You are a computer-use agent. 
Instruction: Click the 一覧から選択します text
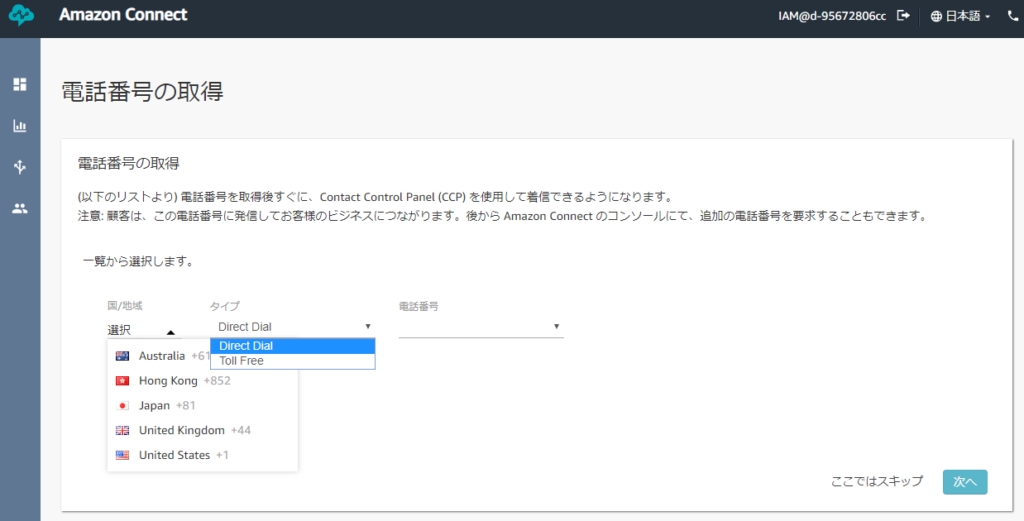point(138,261)
